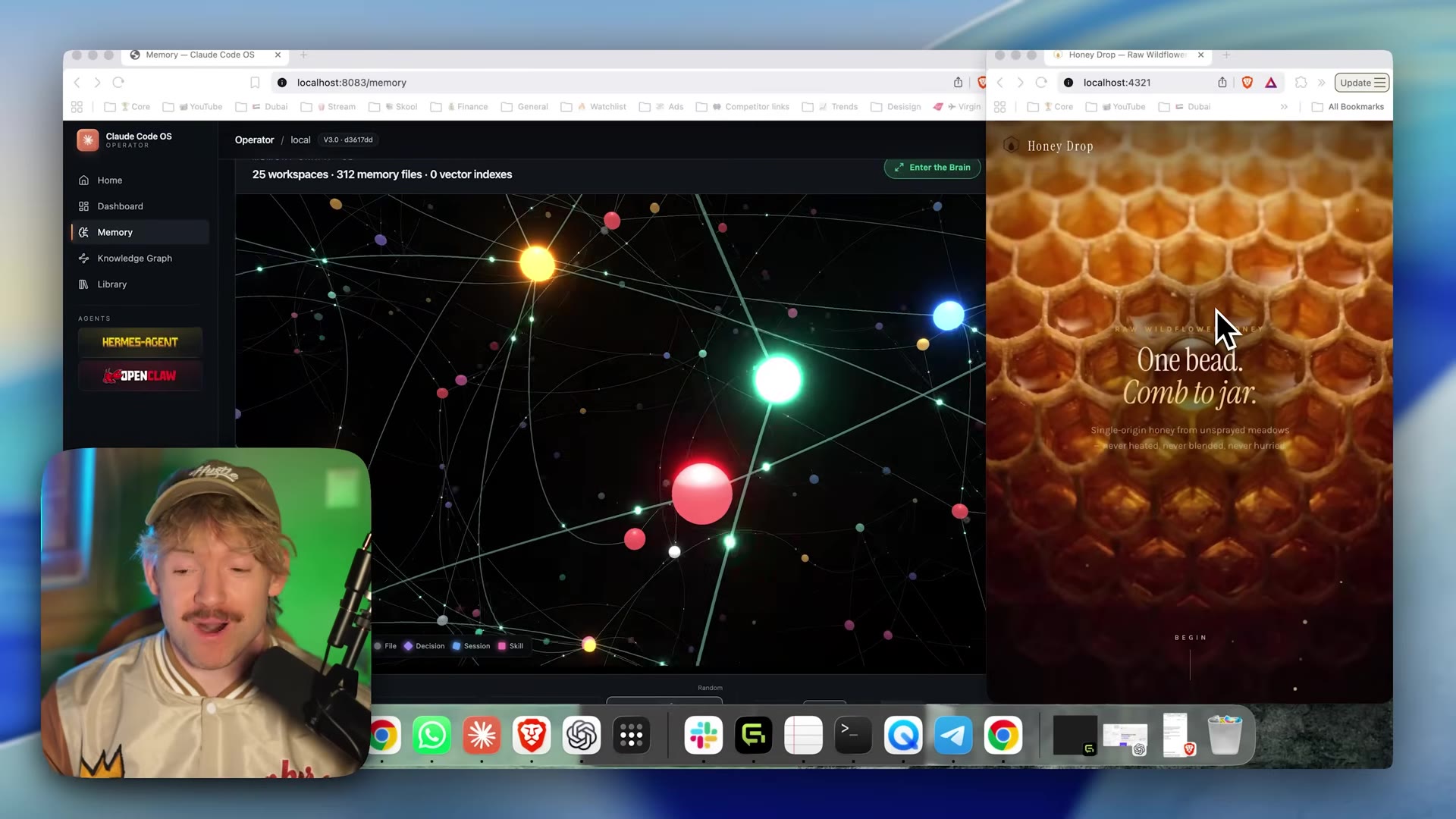
Task: Click the localhost:8083/memory address field
Action: 607,83
